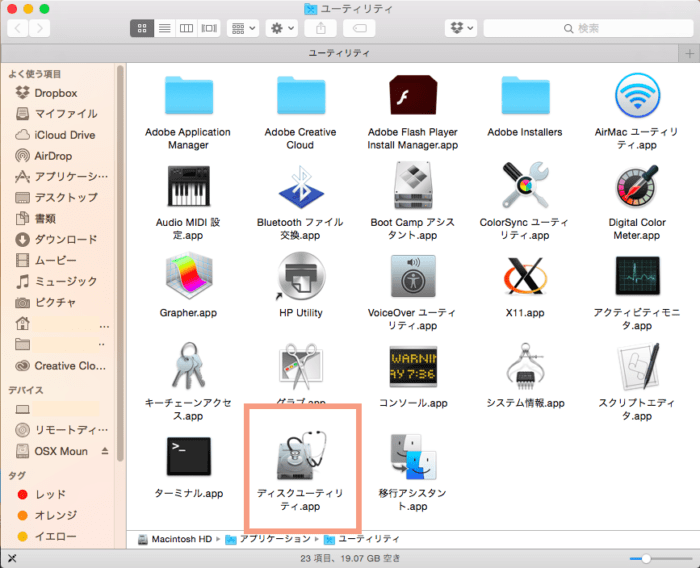Open ミュージック in the sidebar
Screen dimensions: 700x568
tap(66, 281)
